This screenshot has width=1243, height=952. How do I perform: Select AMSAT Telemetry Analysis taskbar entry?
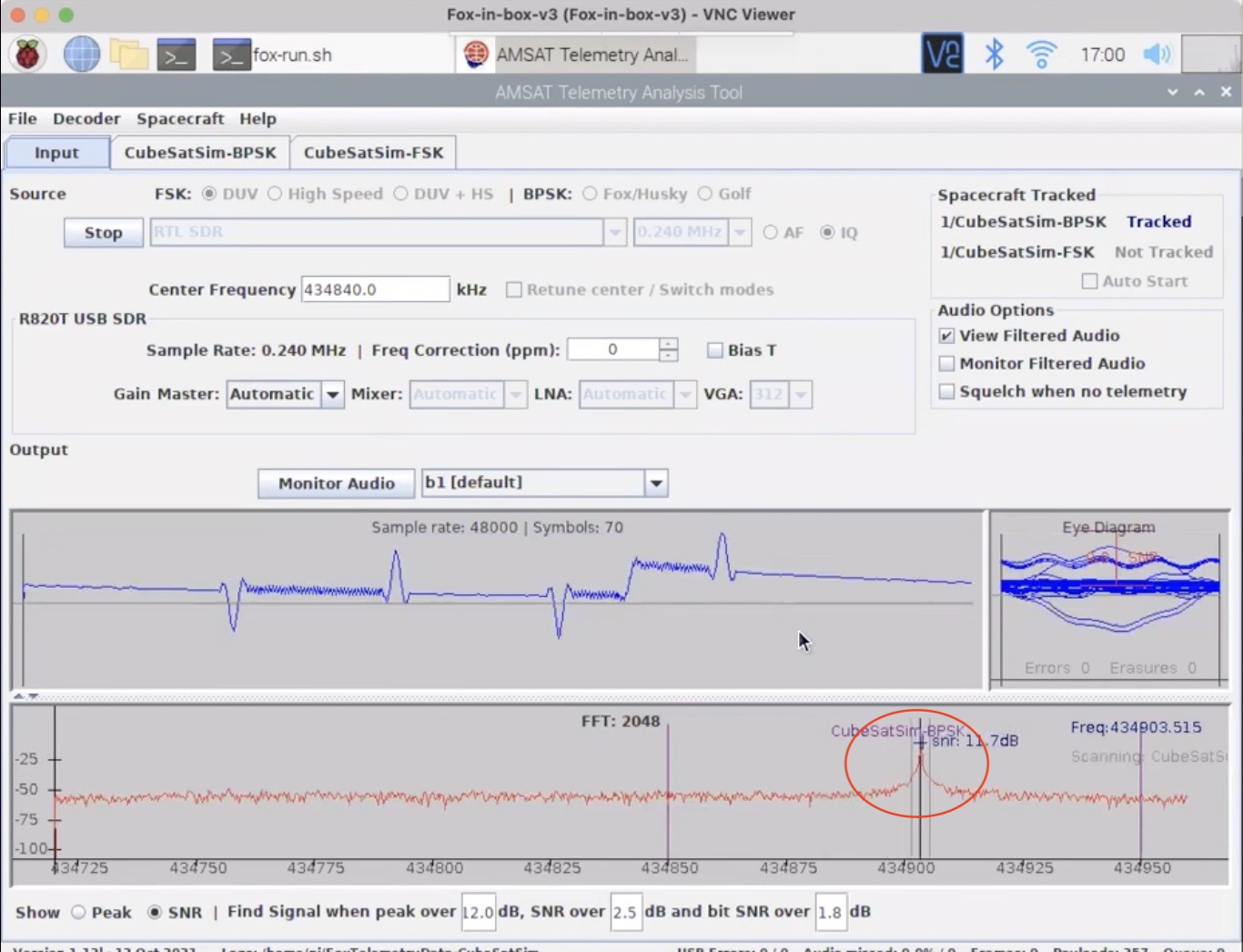[x=575, y=55]
